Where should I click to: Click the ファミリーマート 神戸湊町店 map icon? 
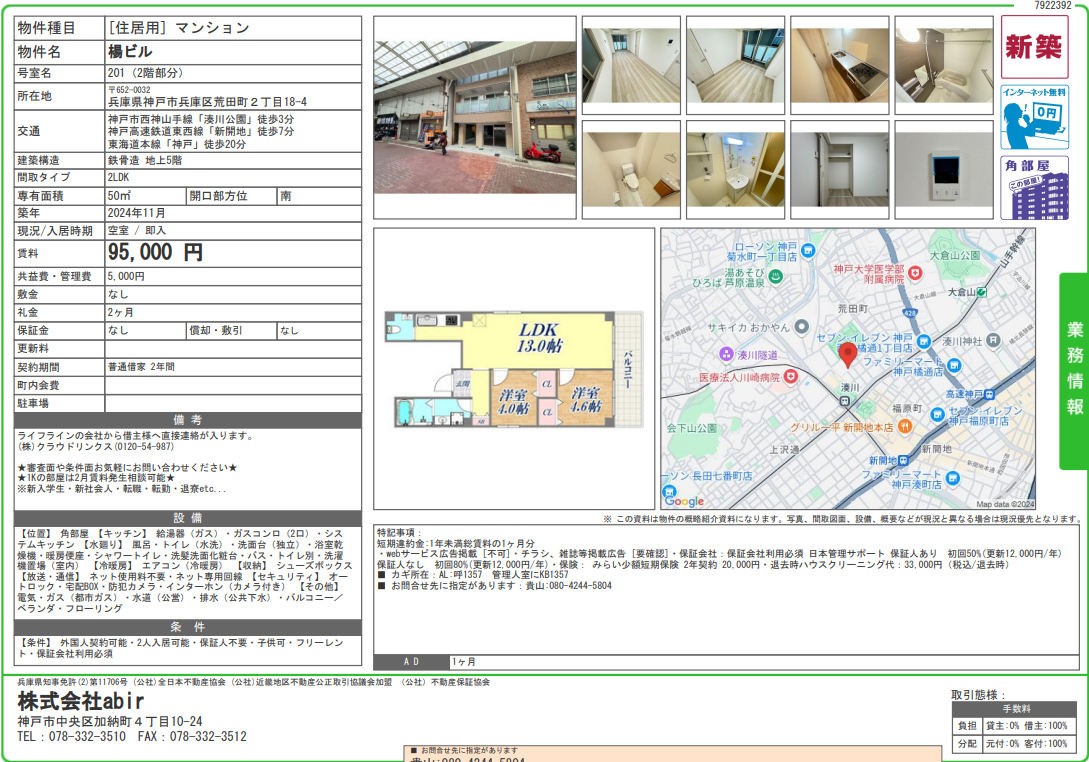(953, 478)
